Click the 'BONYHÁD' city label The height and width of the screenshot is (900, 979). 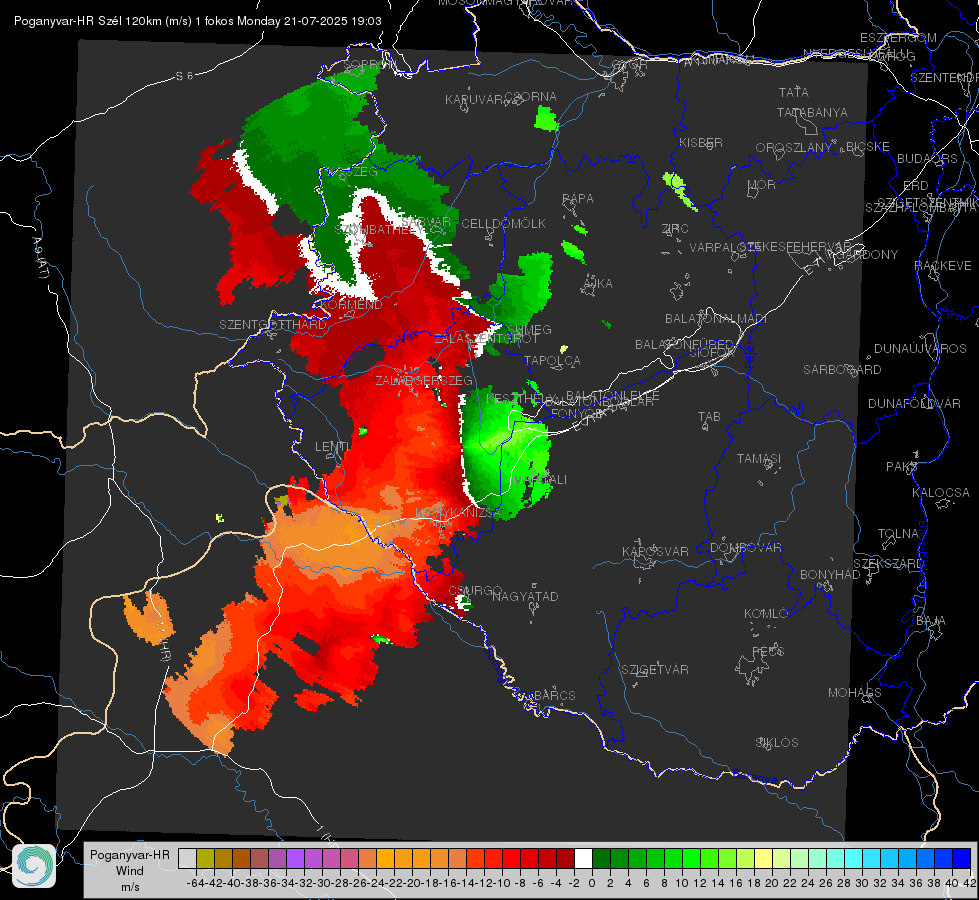pos(830,574)
